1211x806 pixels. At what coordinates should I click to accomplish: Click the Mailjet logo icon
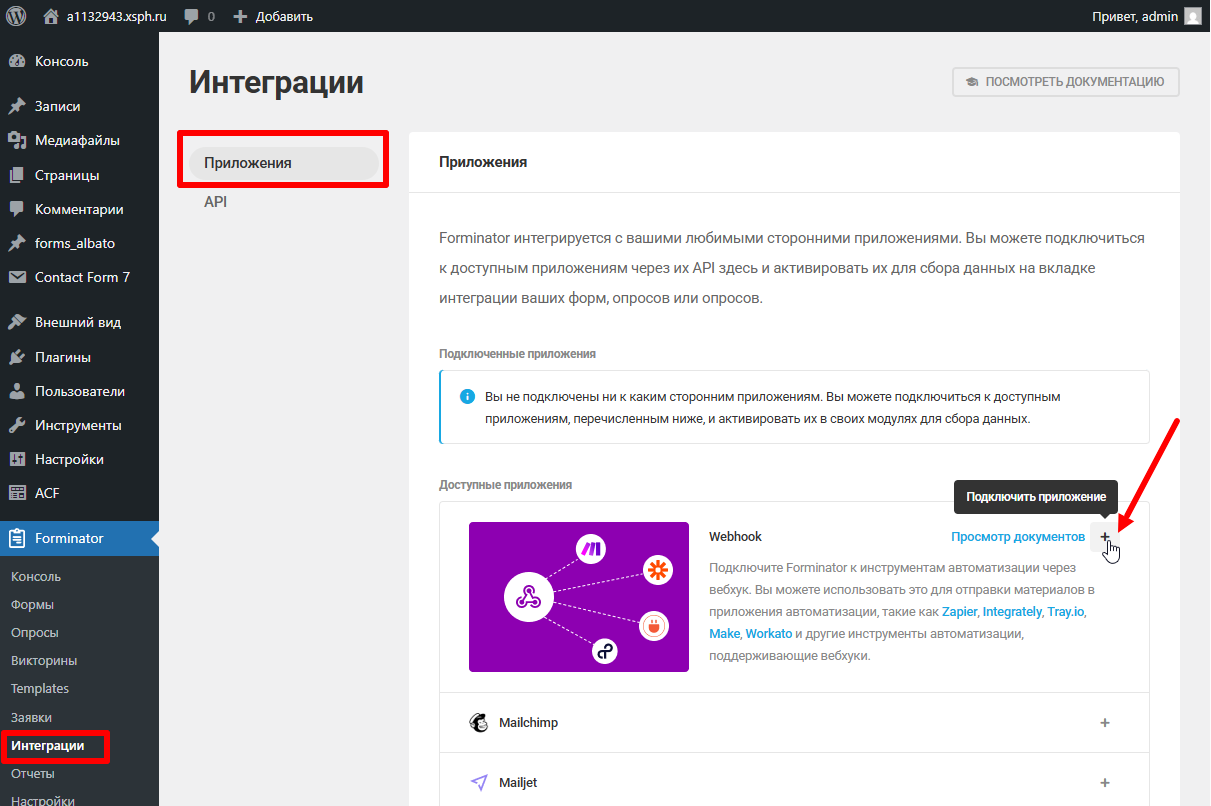[479, 783]
